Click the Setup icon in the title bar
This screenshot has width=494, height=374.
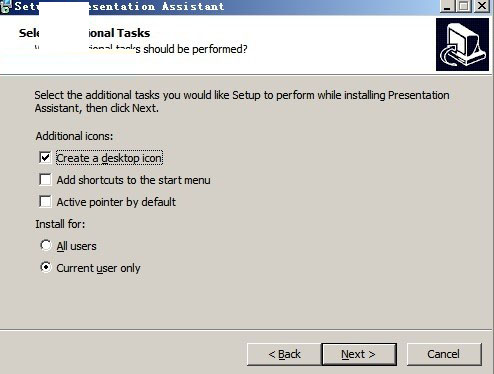[6, 6]
